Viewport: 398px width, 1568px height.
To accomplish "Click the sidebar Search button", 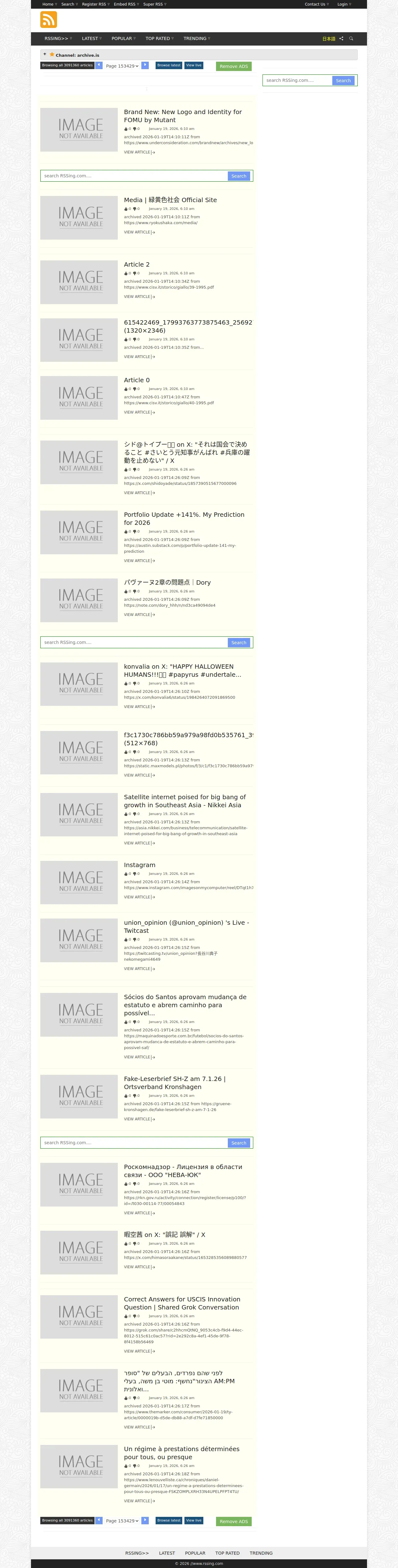I will [343, 80].
